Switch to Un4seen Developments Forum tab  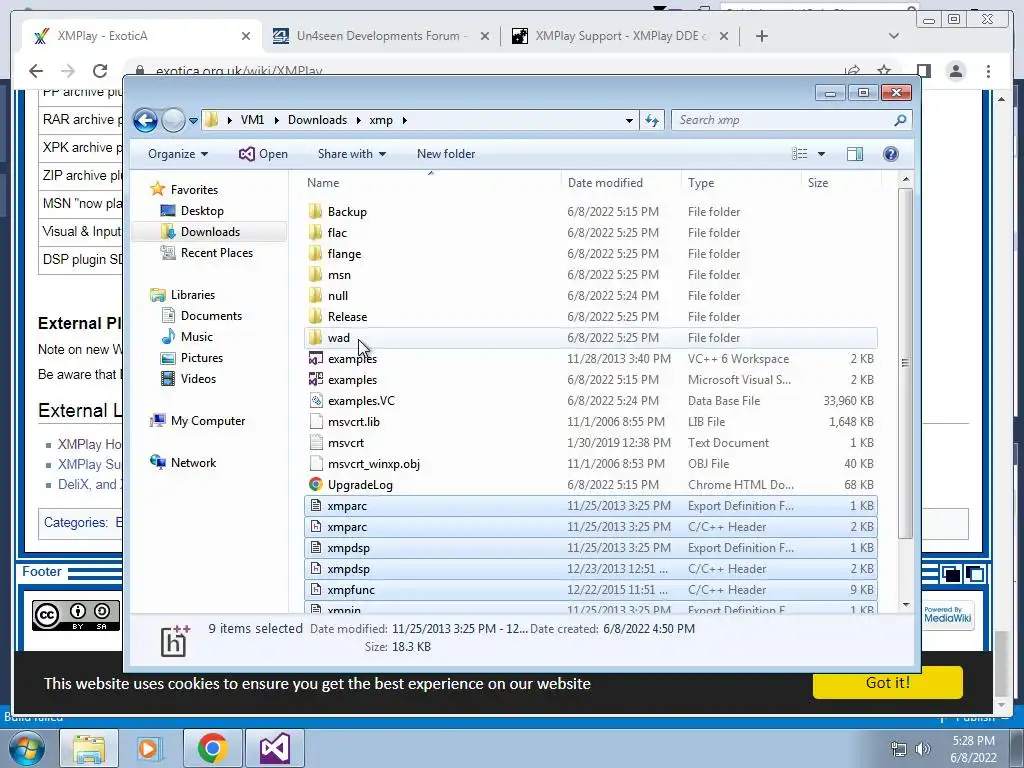(381, 36)
